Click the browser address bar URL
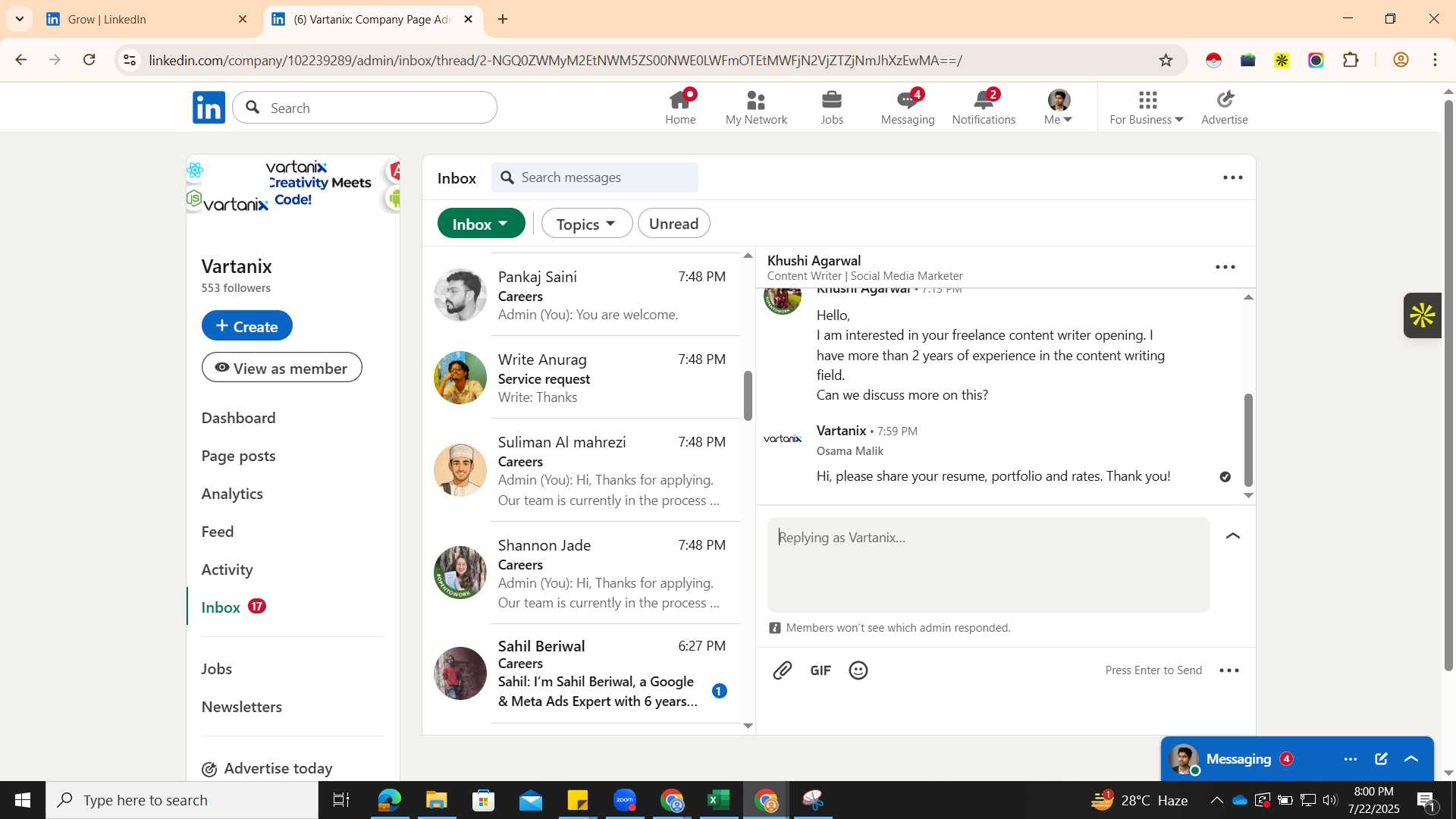1456x819 pixels. point(555,61)
